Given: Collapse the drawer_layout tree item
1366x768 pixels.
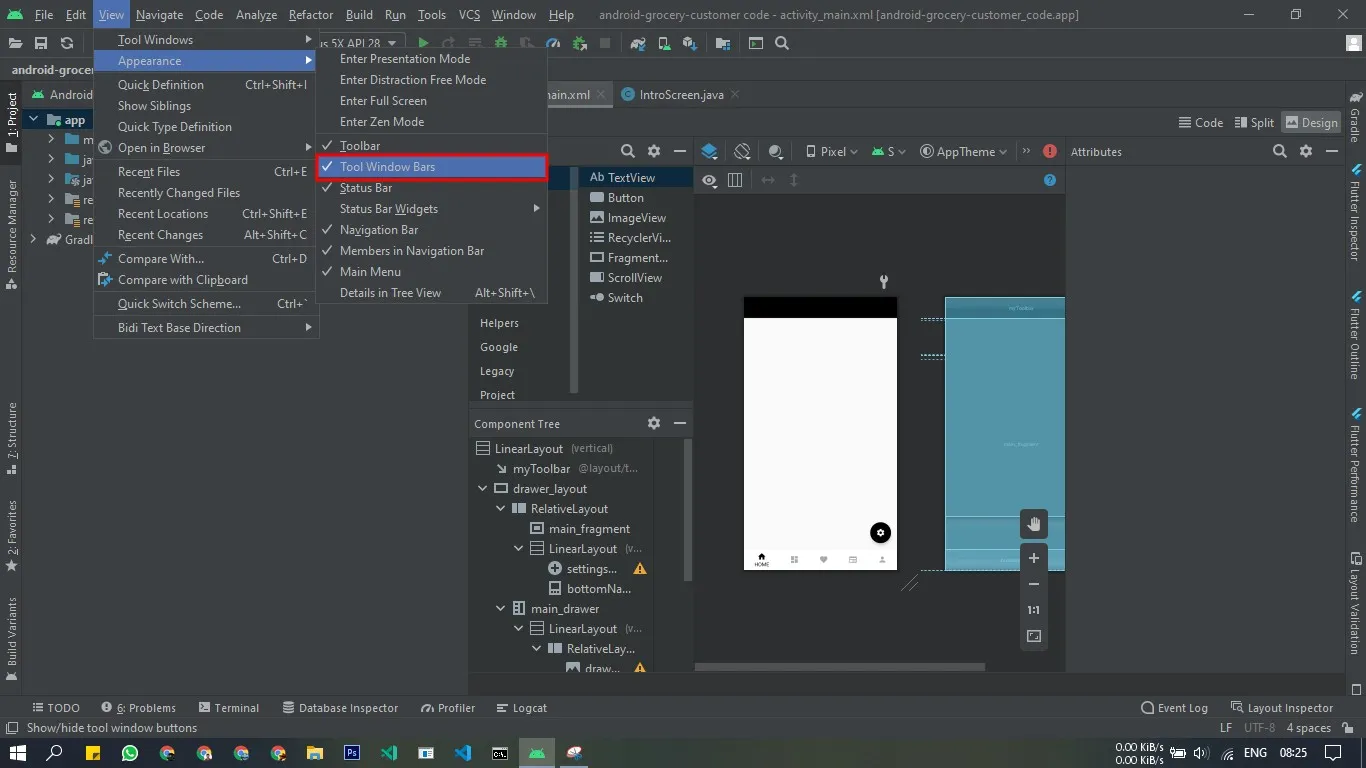Looking at the screenshot, I should tap(483, 488).
